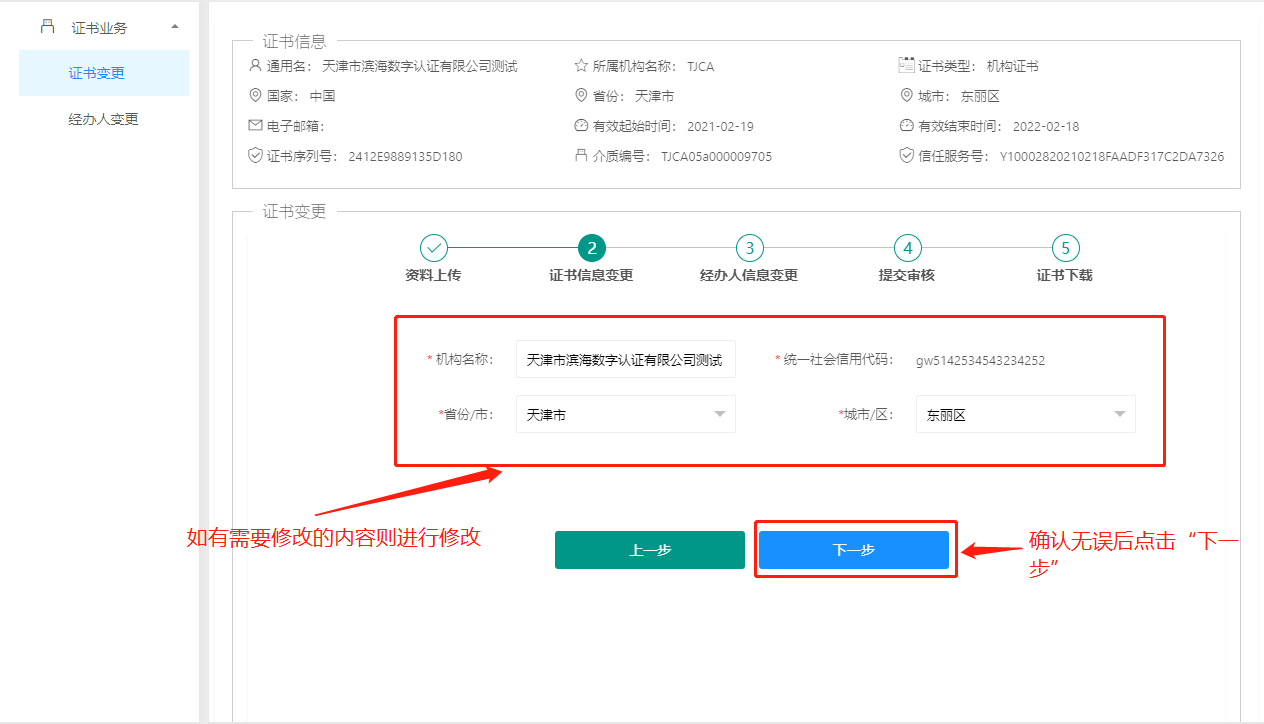This screenshot has height=724, width=1264.
Task: Click the 证书业务 sidebar icon
Action: tap(47, 27)
